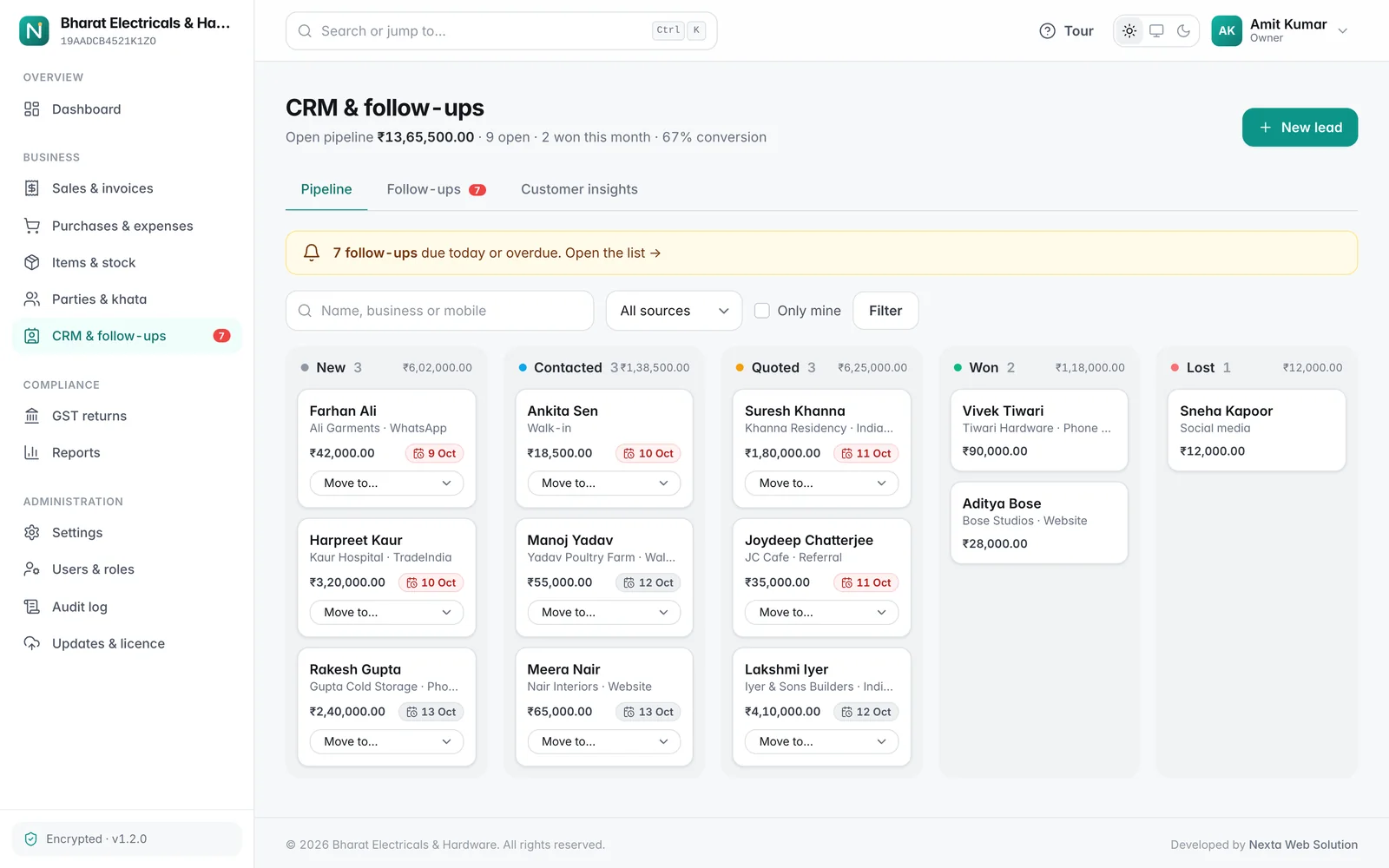The image size is (1389, 868).
Task: Click the 9 Oct due date on Farhan Ali
Action: (x=434, y=453)
